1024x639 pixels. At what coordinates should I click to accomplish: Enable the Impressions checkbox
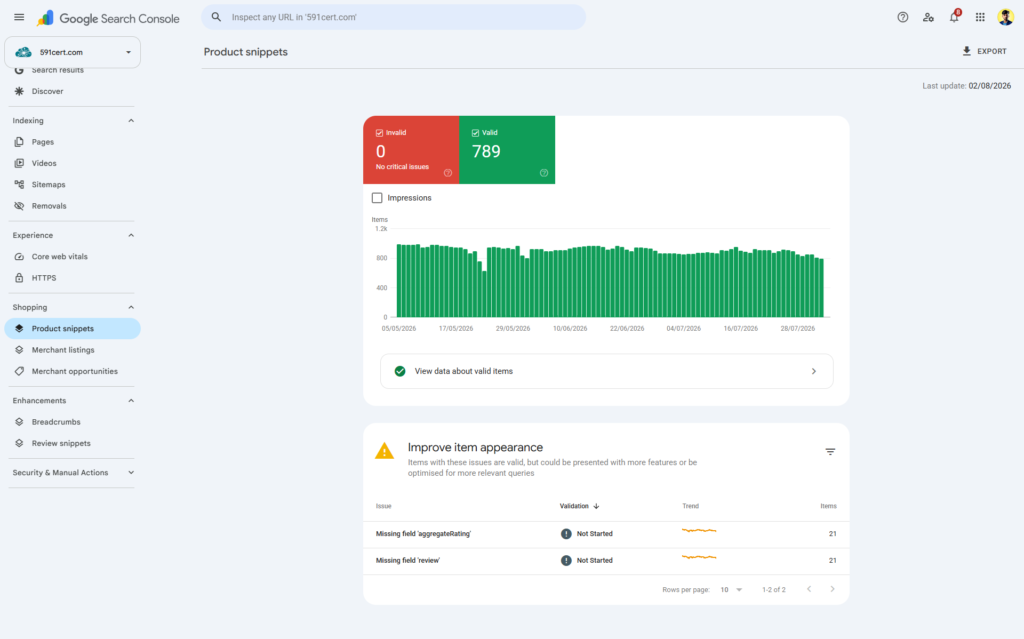[x=377, y=198]
